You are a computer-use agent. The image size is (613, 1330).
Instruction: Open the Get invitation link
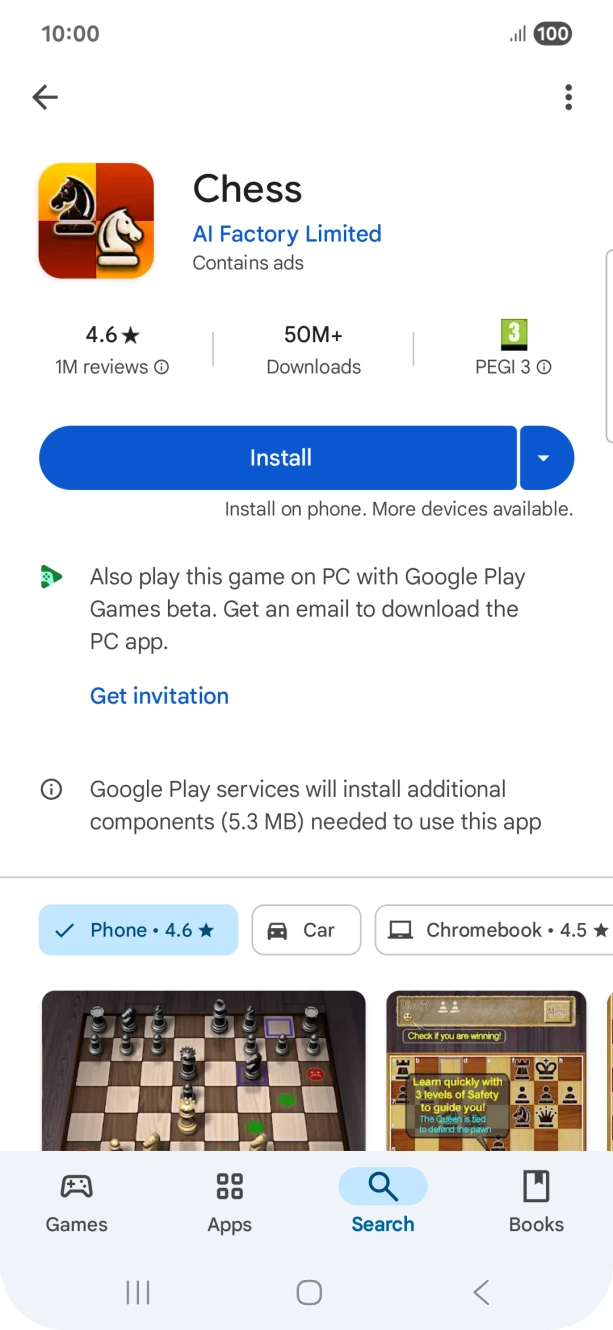159,695
